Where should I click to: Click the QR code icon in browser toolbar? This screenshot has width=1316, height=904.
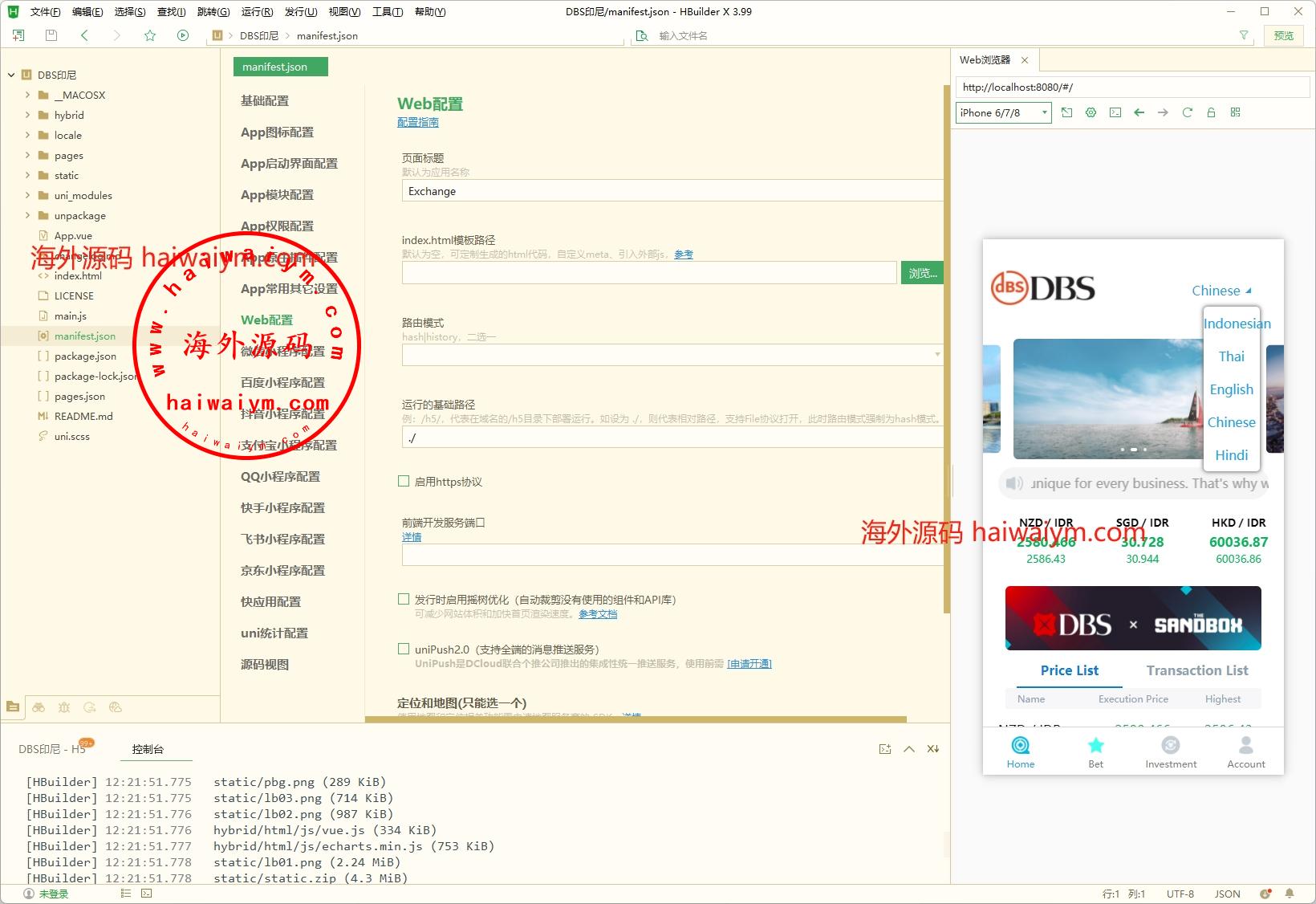tap(1235, 112)
